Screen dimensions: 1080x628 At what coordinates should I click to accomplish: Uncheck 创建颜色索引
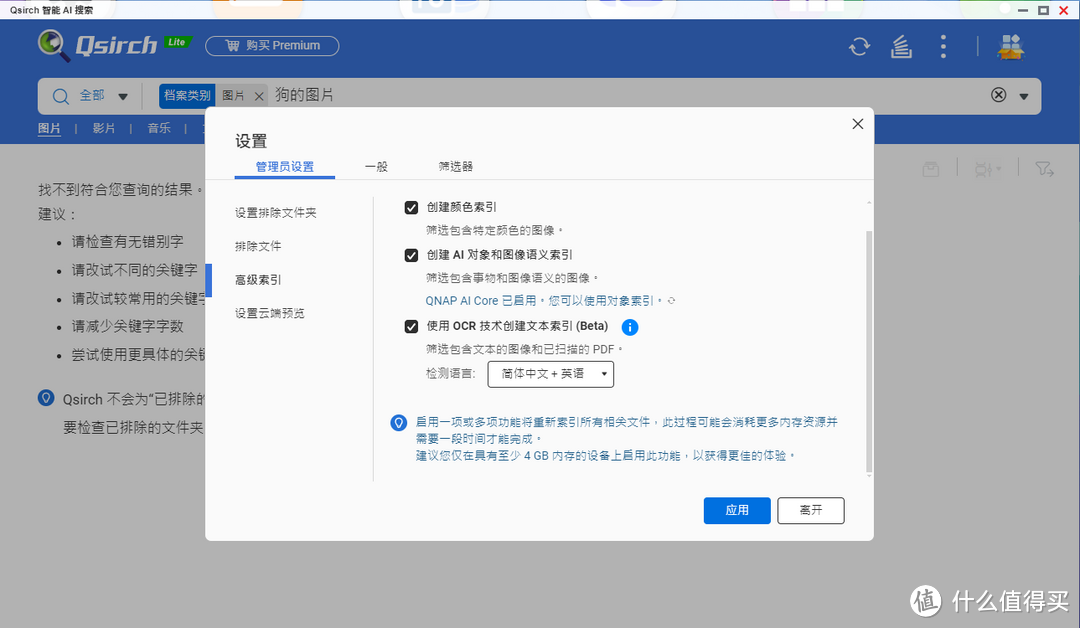[411, 207]
